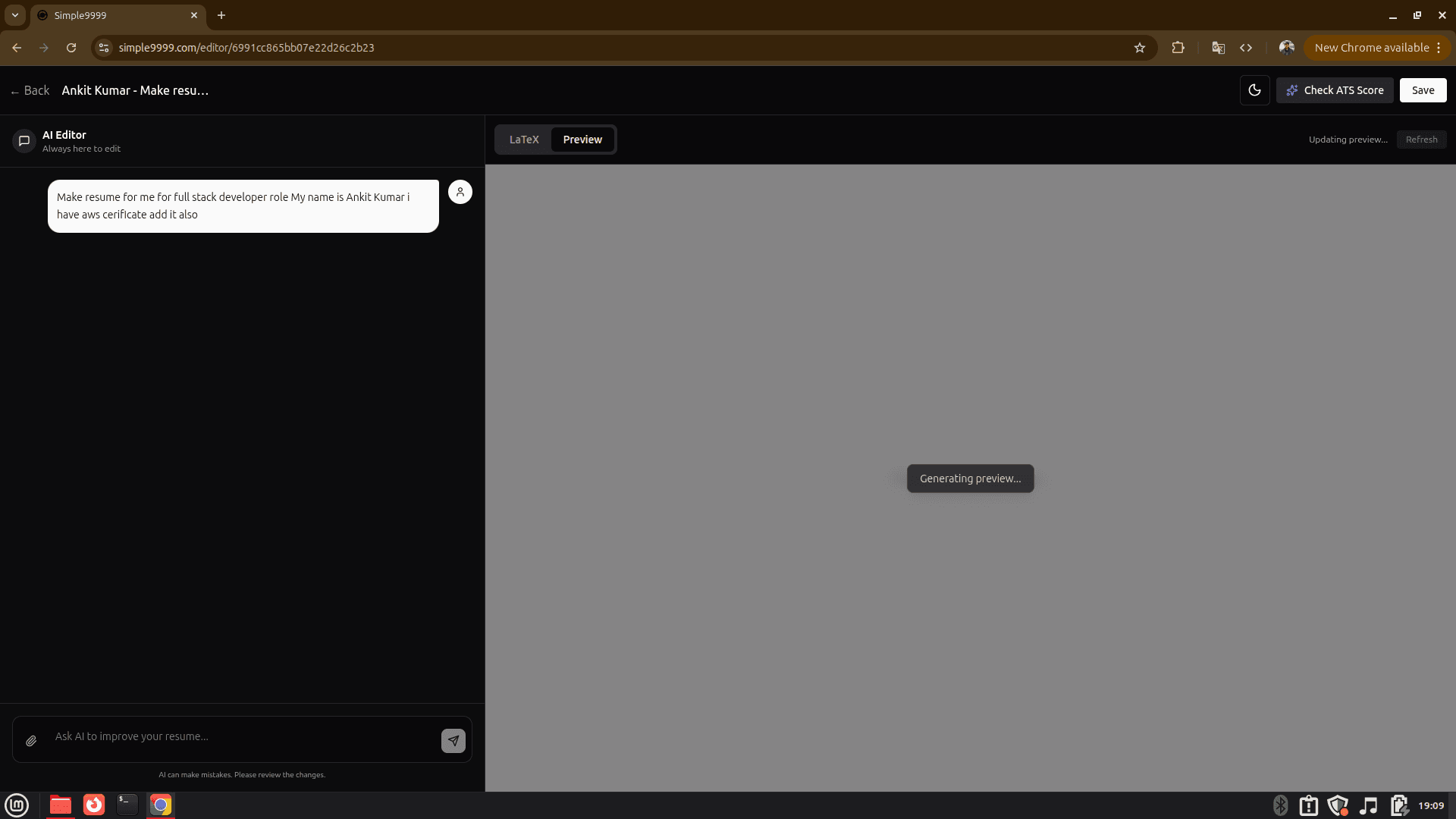Click Check ATS Score button
This screenshot has width=1456, height=819.
1335,90
